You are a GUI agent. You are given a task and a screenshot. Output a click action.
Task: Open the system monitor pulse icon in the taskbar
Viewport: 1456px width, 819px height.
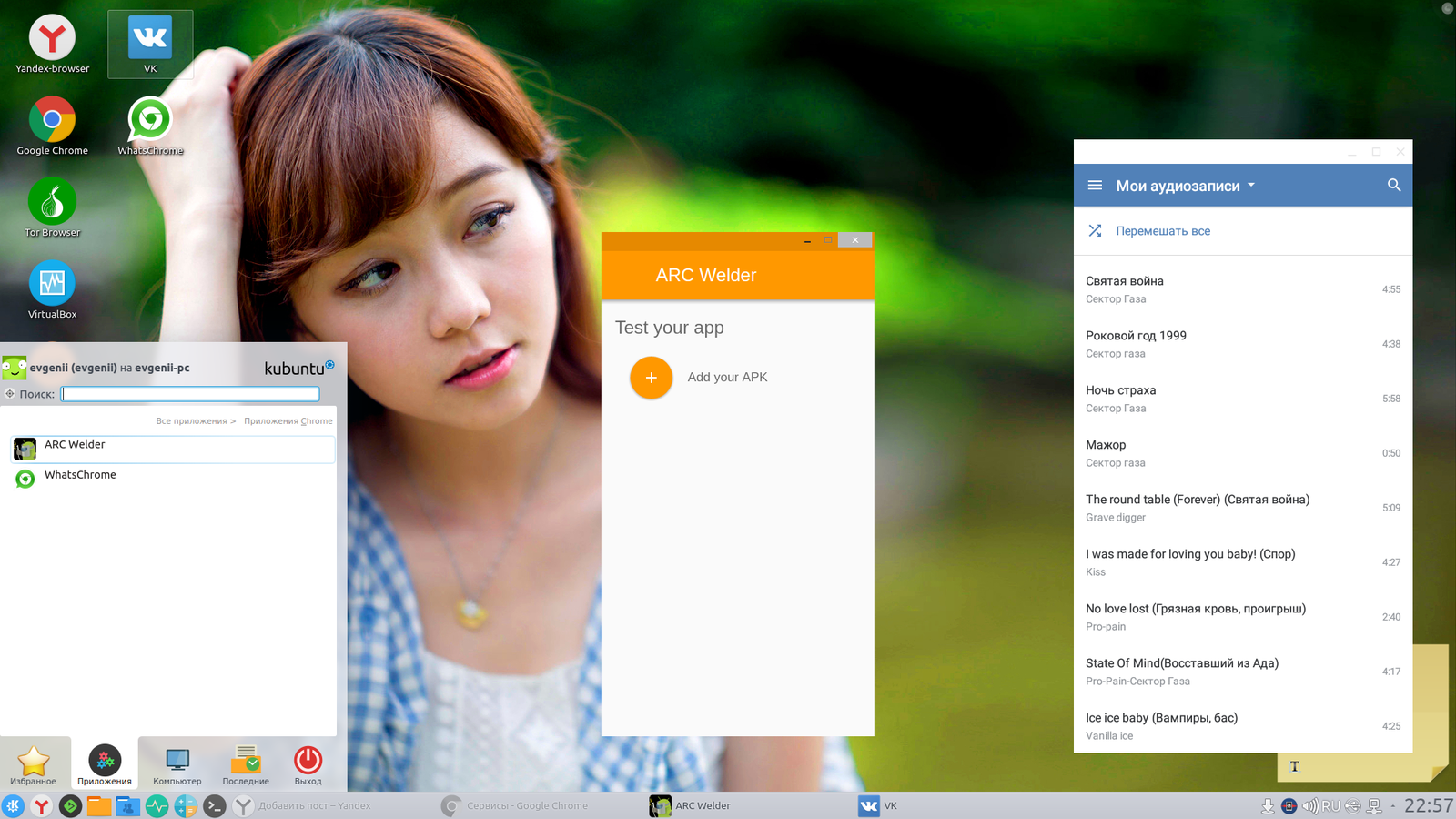coord(157,805)
